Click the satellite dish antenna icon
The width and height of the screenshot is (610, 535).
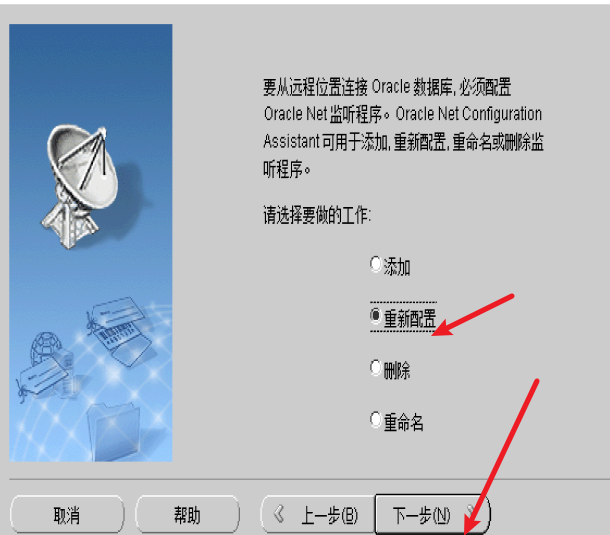coord(81,186)
